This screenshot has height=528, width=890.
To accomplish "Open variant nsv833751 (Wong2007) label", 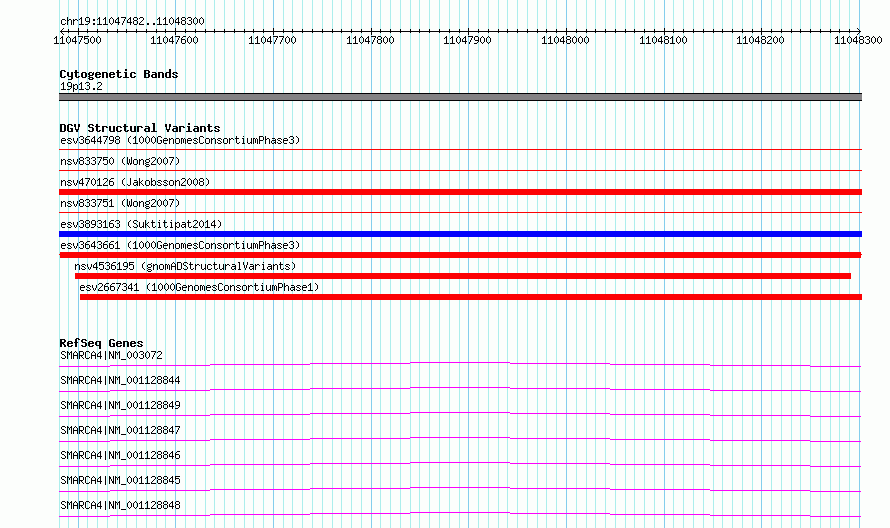I will tap(120, 203).
